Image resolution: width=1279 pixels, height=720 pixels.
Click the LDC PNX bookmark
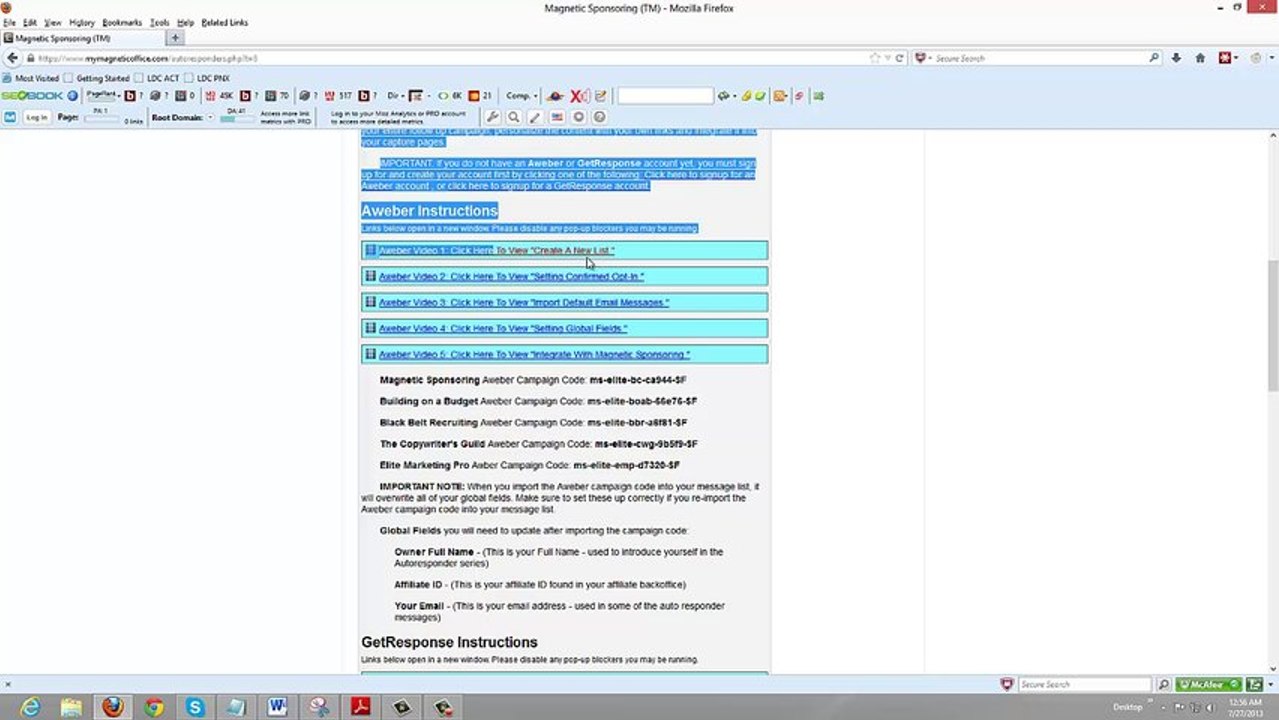(207, 78)
